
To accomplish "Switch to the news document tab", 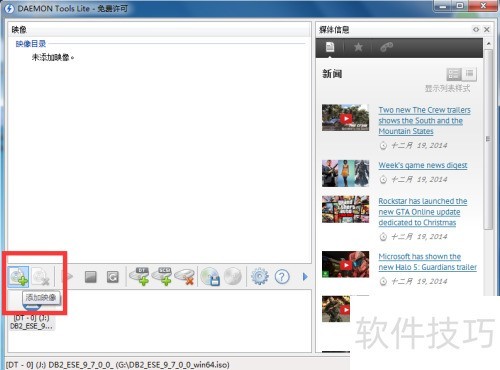I will (330, 47).
